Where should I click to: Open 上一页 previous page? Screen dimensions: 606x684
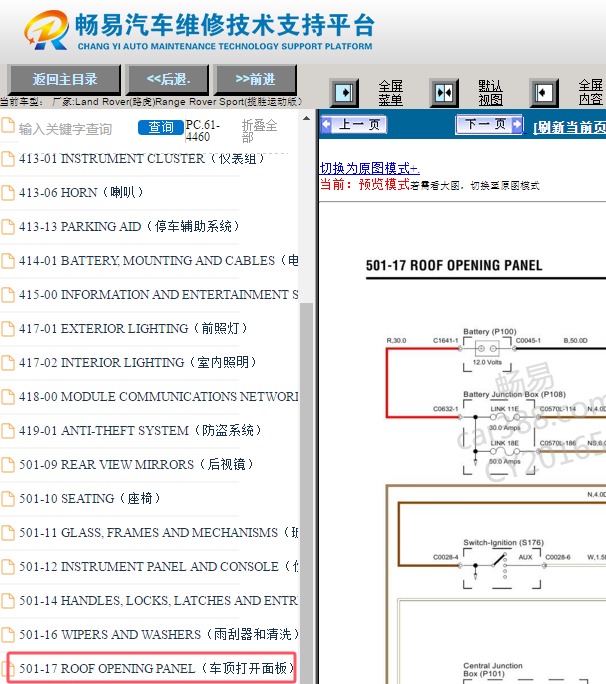pyautogui.click(x=354, y=125)
